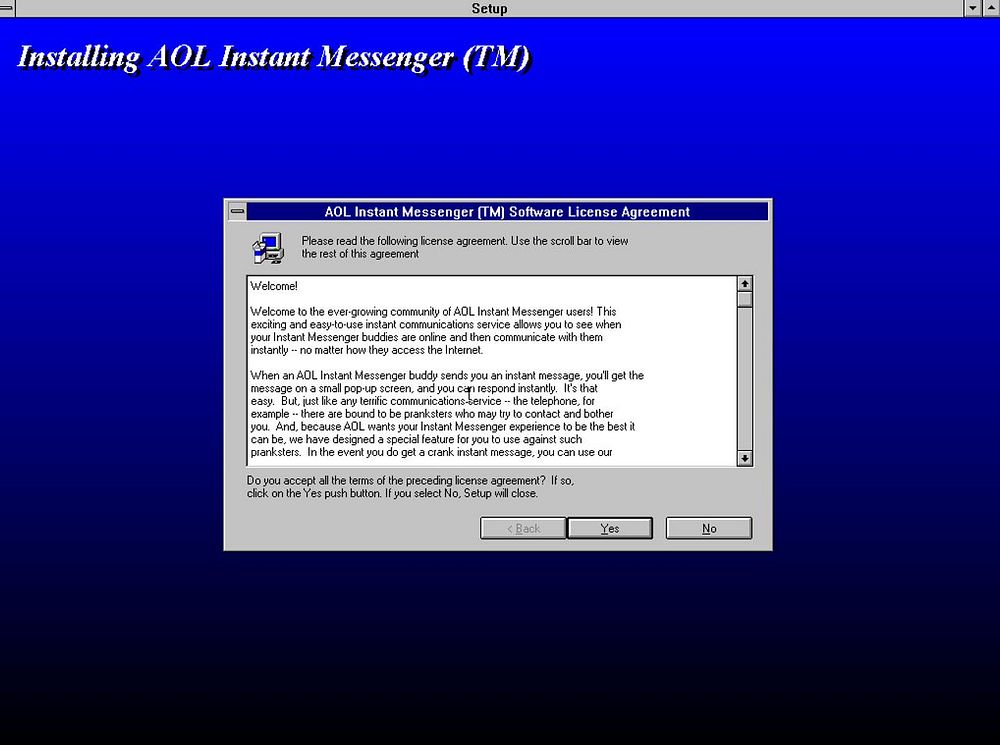This screenshot has height=745, width=1000.
Task: Click the "Welcome!" line in license text
Action: point(274,286)
